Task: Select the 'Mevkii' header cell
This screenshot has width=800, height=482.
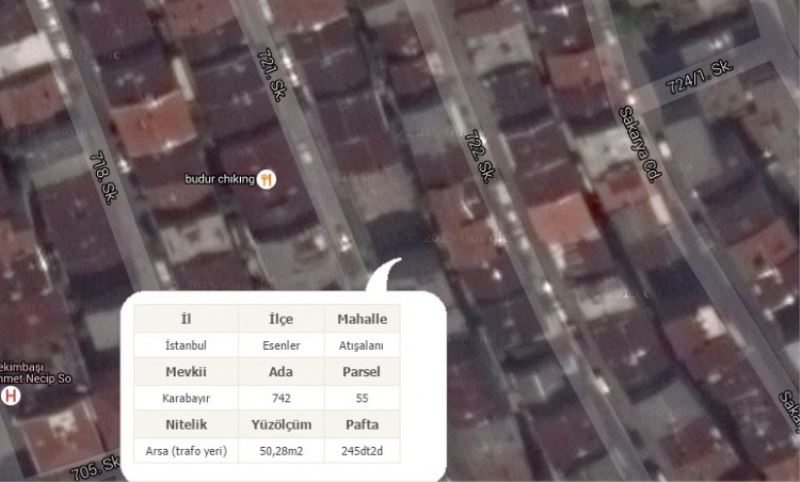Action: point(186,372)
